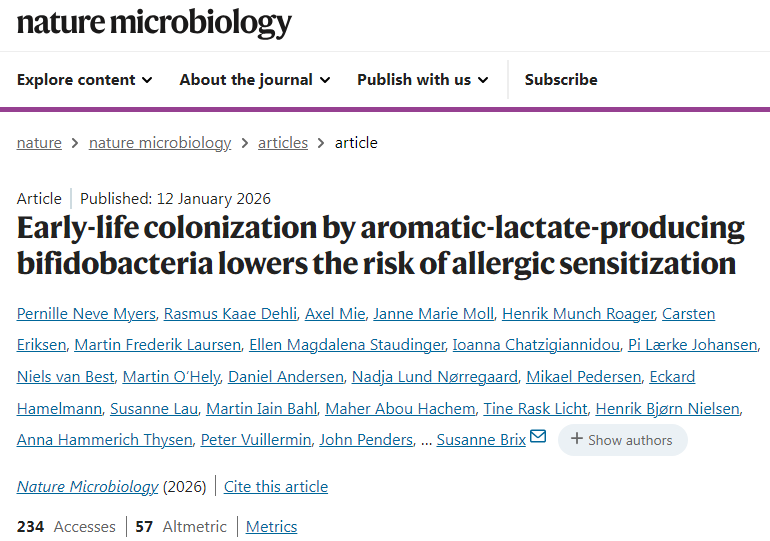The image size is (770, 541).
Task: Open the About the journal dropdown
Action: (x=255, y=80)
